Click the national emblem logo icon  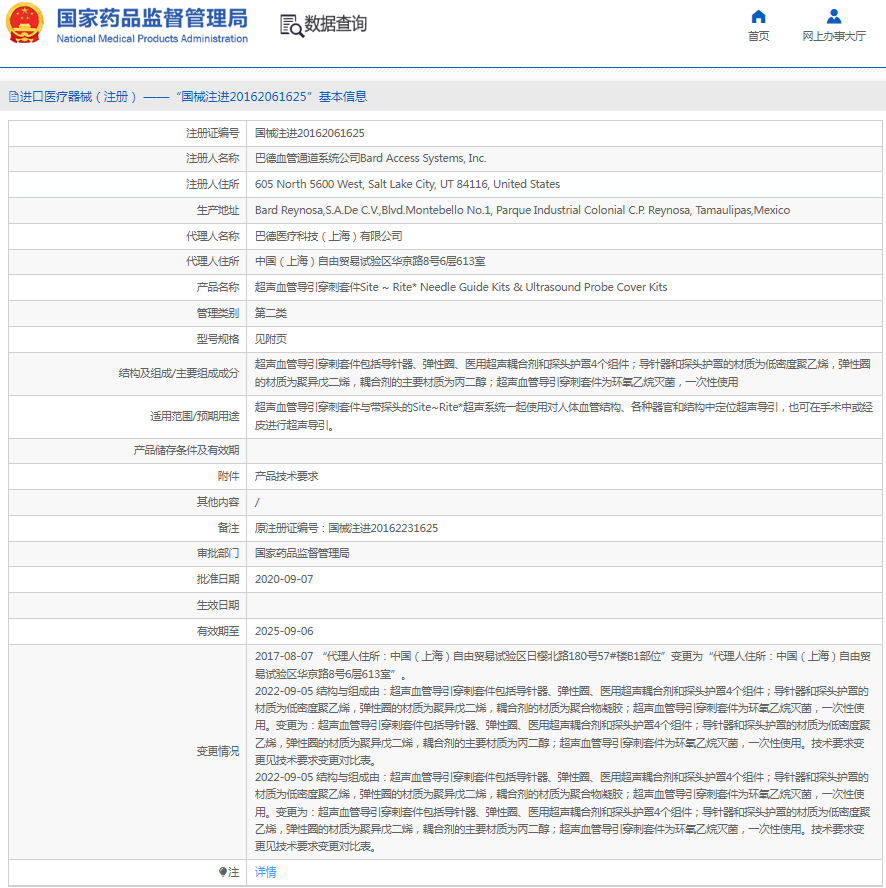pyautogui.click(x=26, y=24)
